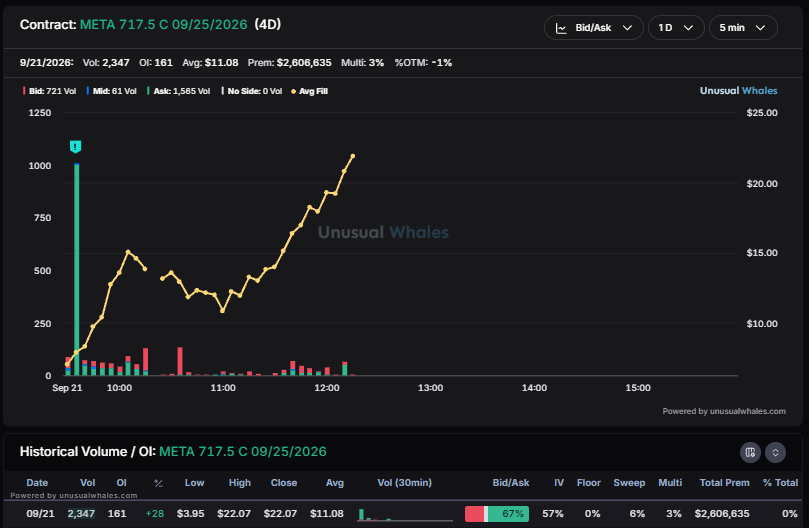Click the expand/collapse icon in Historical Volume panel

click(775, 453)
